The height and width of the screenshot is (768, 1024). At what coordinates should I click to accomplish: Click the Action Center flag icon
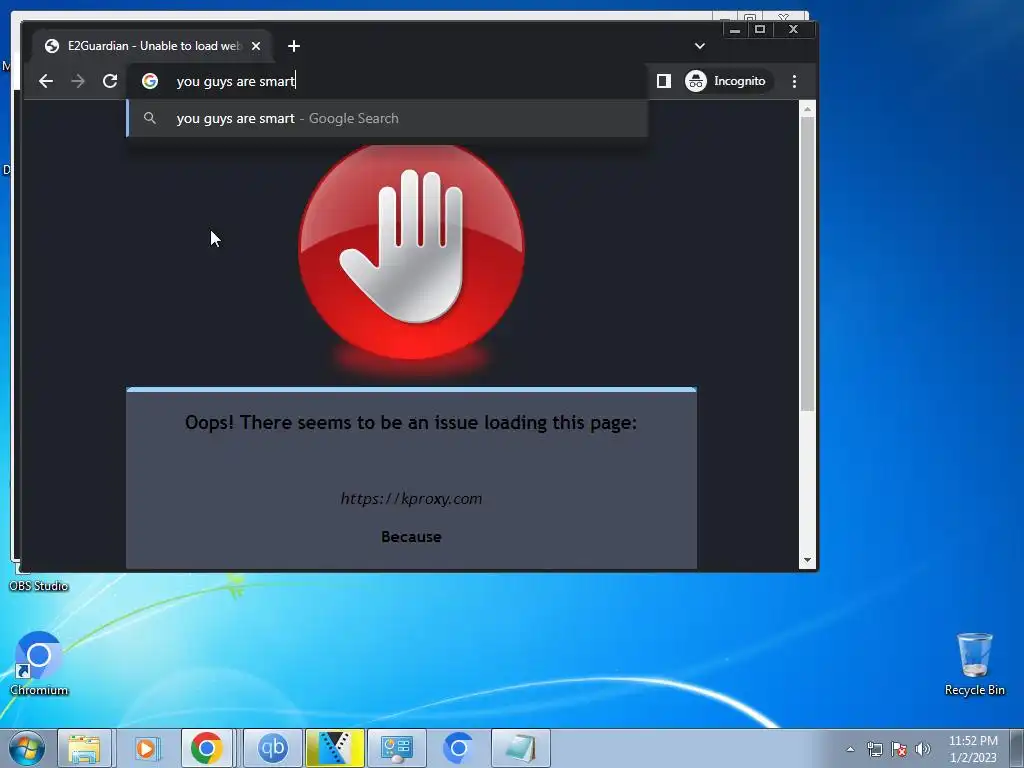click(899, 749)
